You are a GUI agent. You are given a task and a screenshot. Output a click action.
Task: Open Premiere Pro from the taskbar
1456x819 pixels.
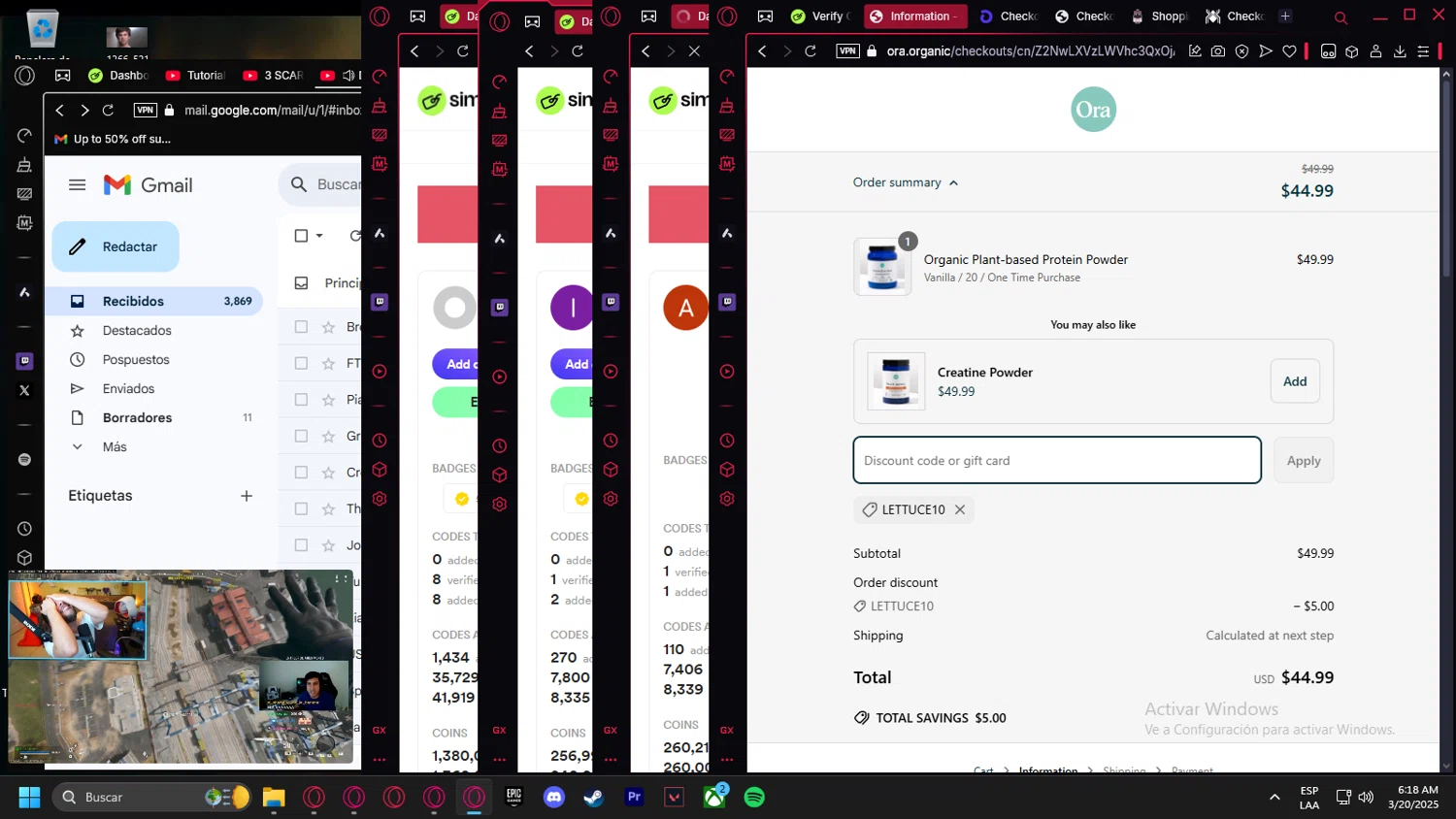point(634,797)
